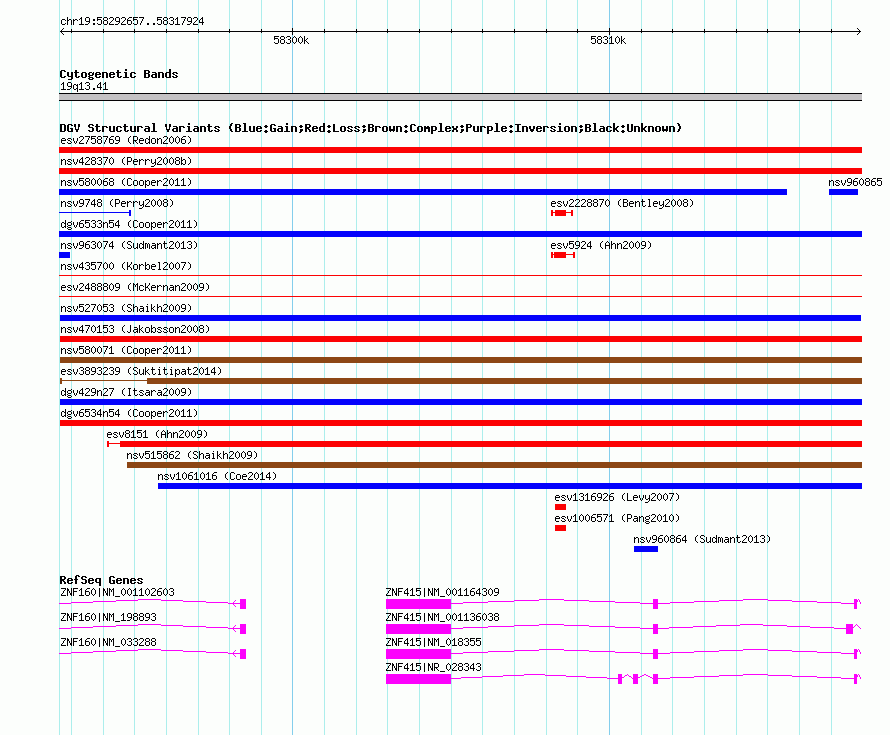
Task: Open the DGV Structural Variants track title
Action: 371,128
